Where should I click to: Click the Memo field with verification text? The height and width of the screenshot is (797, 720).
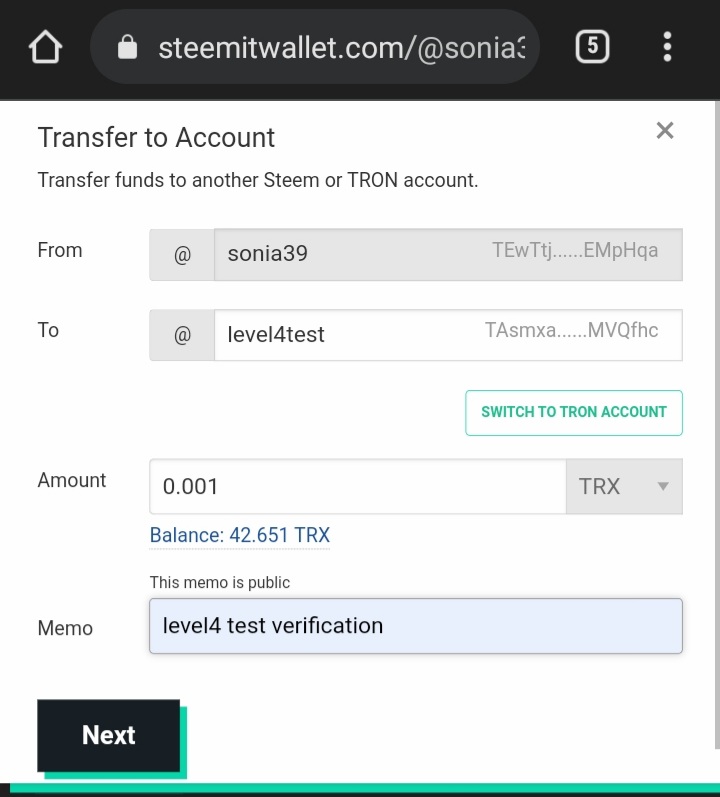(415, 626)
